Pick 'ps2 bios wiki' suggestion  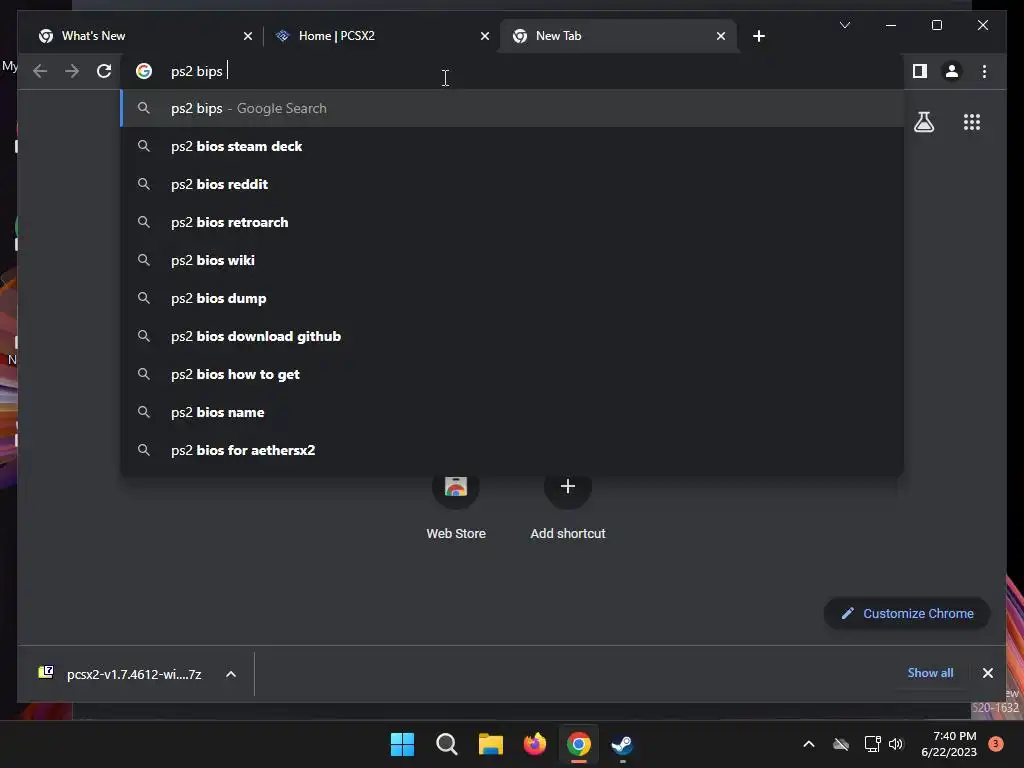pos(512,260)
